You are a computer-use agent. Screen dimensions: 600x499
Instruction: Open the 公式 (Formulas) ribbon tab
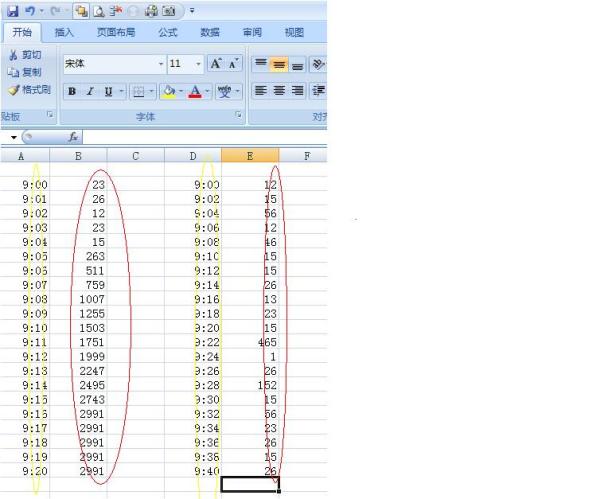click(x=167, y=32)
